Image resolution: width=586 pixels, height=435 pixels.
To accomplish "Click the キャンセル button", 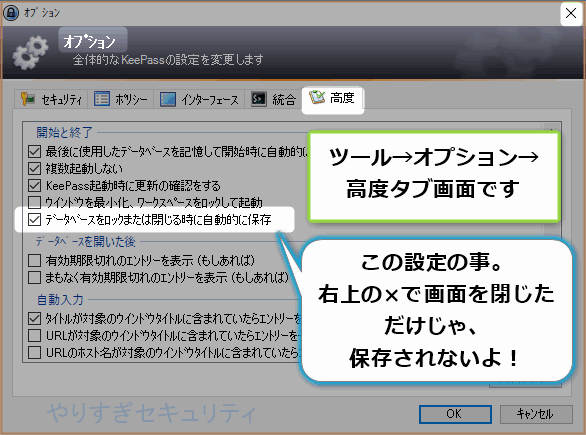I will pos(536,414).
